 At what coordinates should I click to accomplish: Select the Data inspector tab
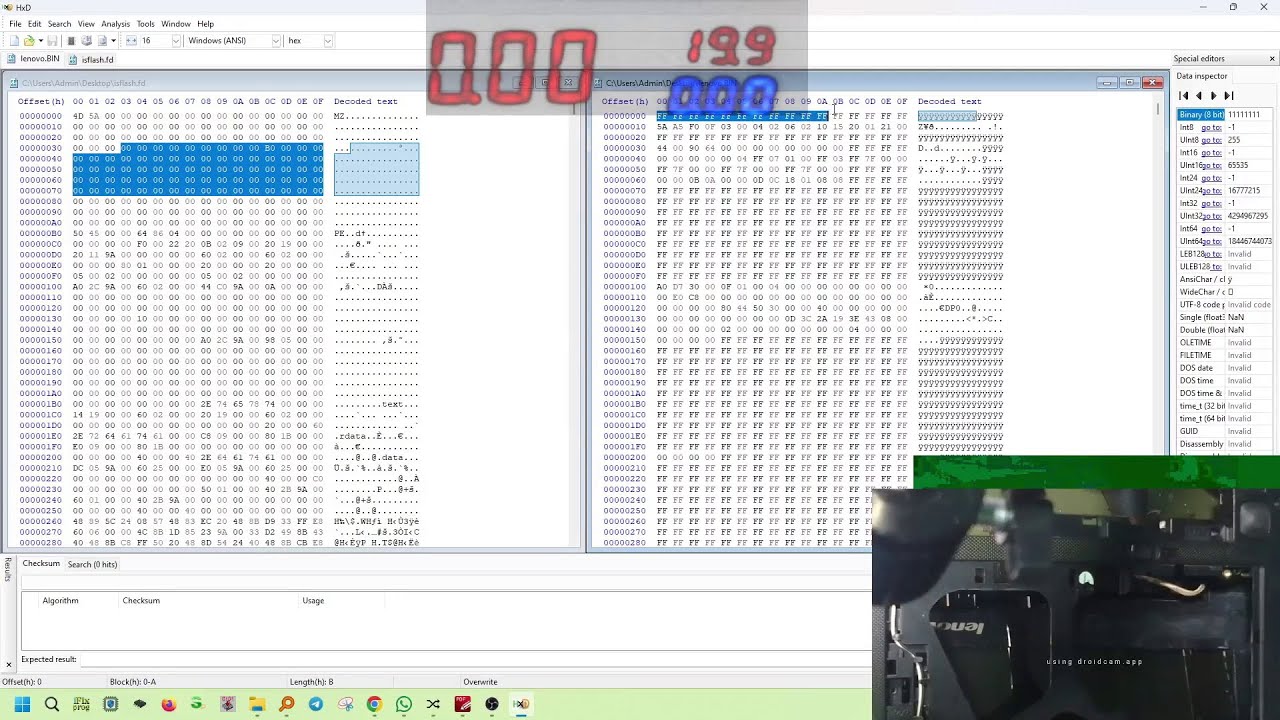[x=1201, y=76]
